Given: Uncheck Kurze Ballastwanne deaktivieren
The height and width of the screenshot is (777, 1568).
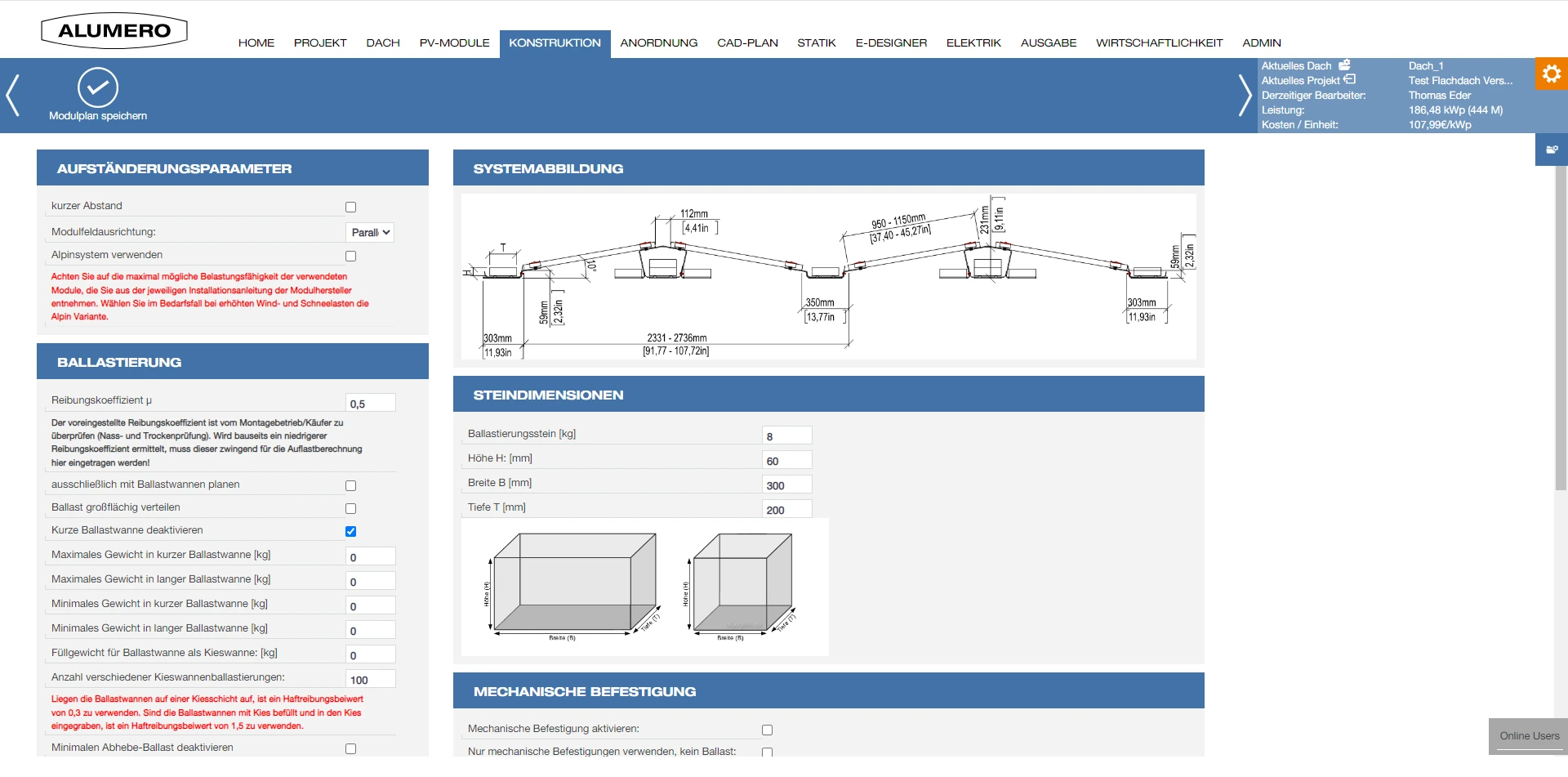Looking at the screenshot, I should 351,531.
